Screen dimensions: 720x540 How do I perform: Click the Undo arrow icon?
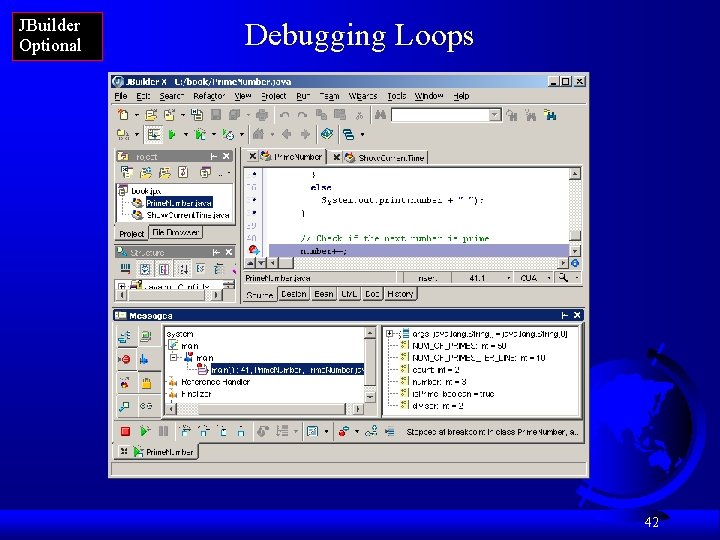pyautogui.click(x=284, y=115)
